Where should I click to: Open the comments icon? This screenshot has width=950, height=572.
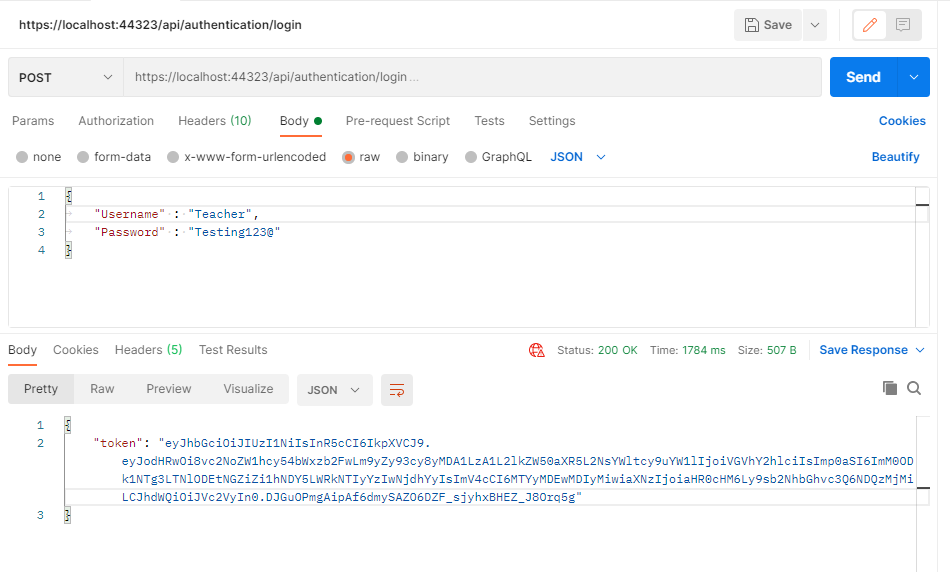coord(903,25)
